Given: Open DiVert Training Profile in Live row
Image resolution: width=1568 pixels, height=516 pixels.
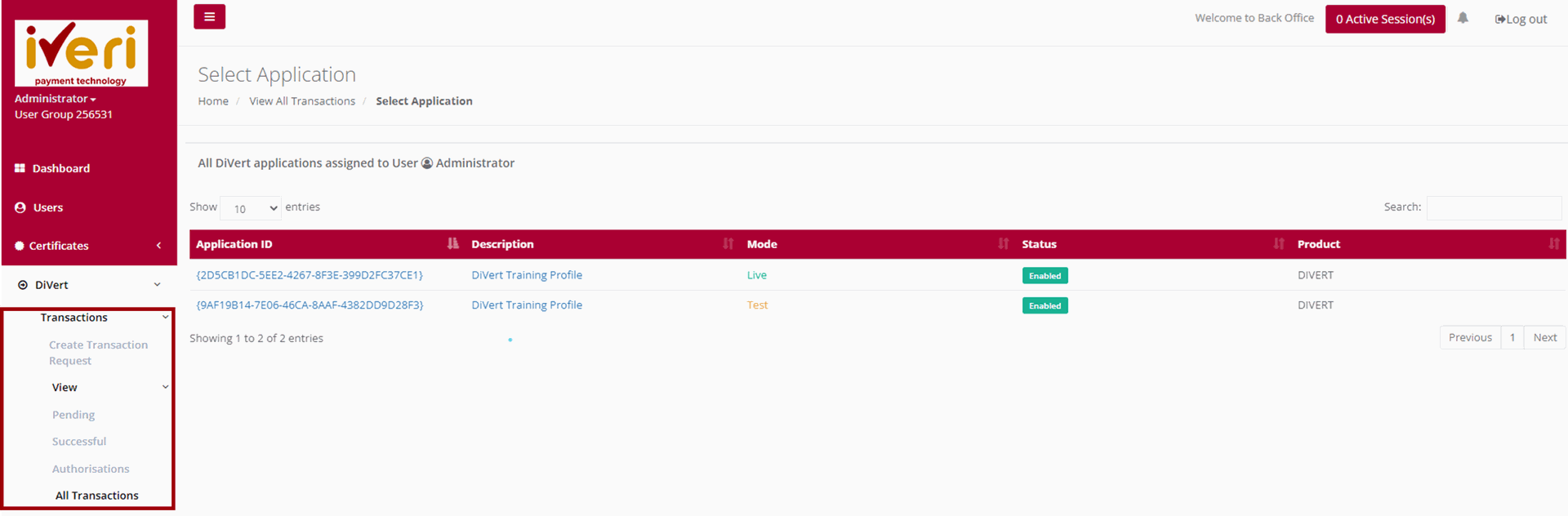Looking at the screenshot, I should 527,275.
